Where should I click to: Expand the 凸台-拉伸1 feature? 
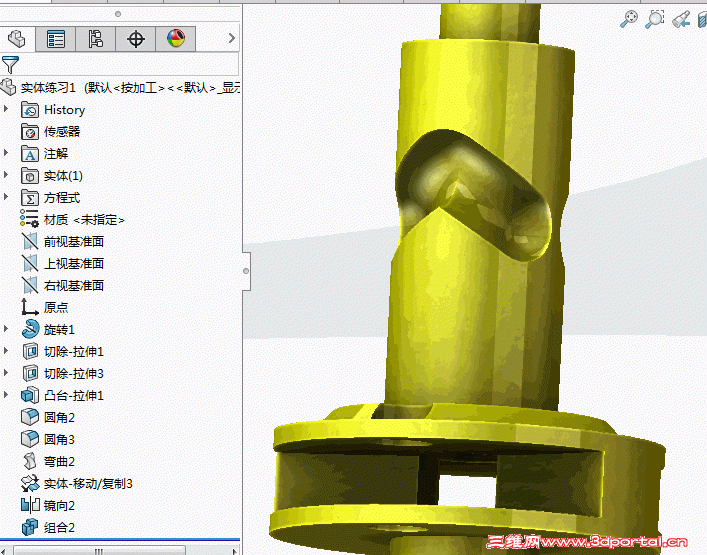6,394
